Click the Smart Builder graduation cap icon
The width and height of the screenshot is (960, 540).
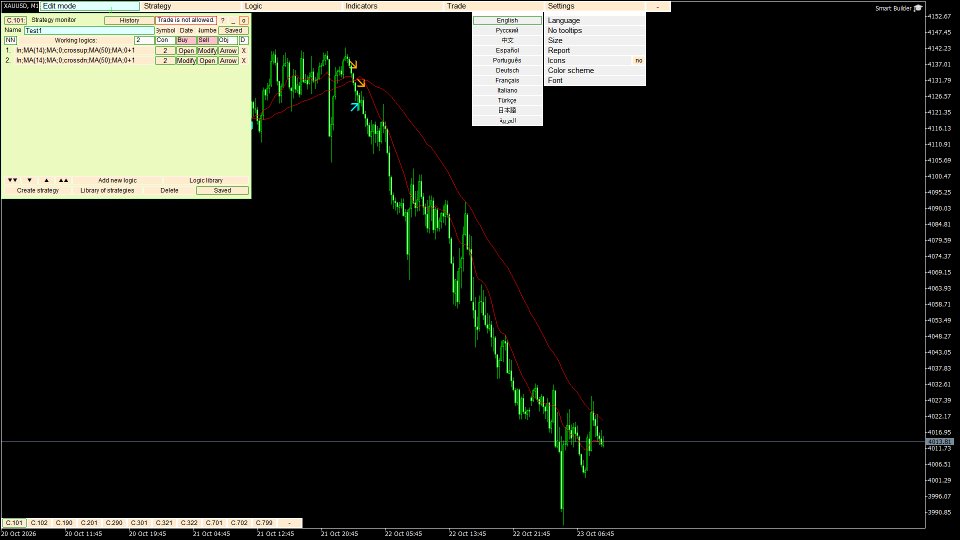click(x=918, y=8)
